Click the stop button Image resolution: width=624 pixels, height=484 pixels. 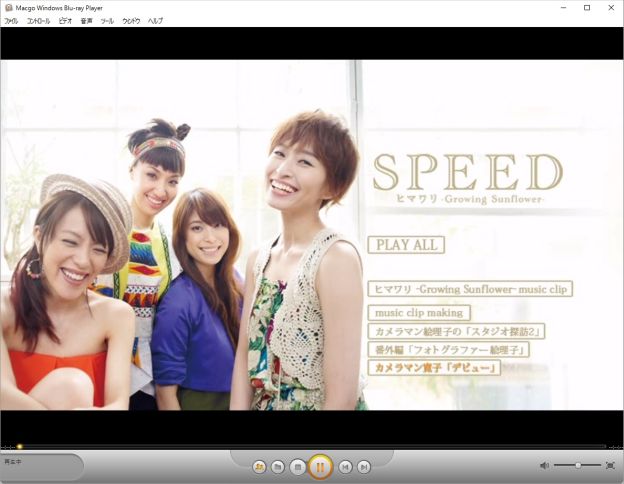[x=298, y=467]
